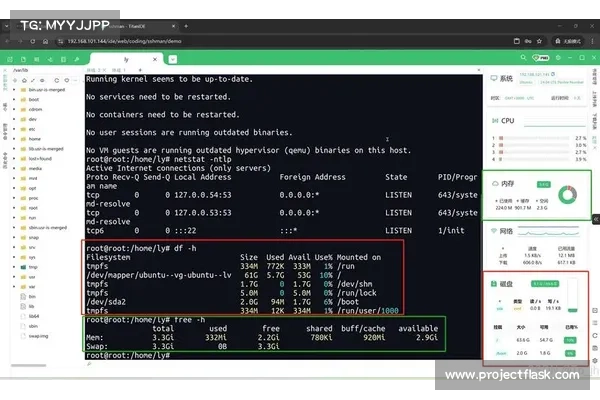This screenshot has width=600, height=400.
Task: Expand the dev folder
Action: (x=14, y=119)
